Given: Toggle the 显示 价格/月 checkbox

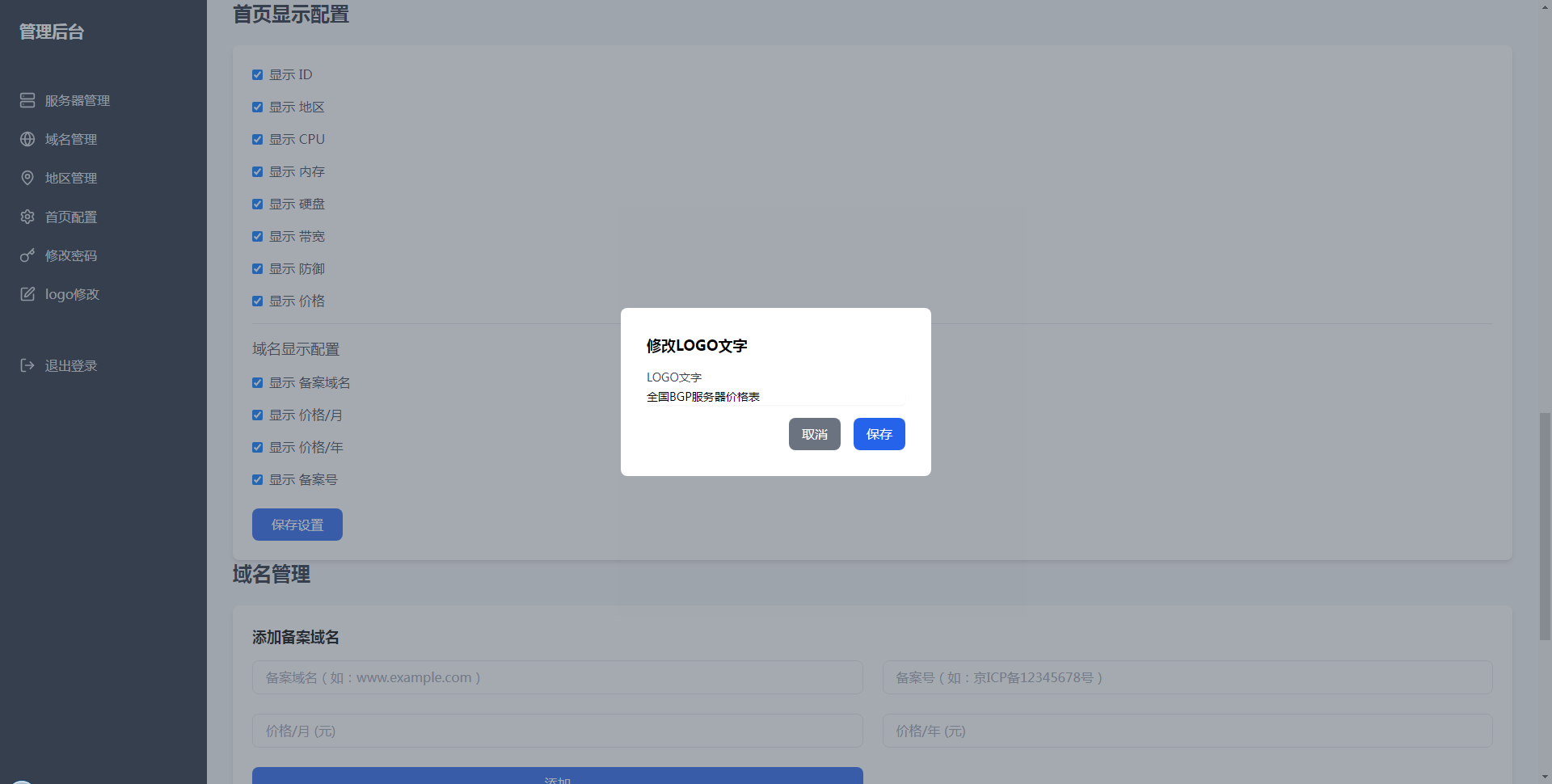Looking at the screenshot, I should (x=257, y=415).
